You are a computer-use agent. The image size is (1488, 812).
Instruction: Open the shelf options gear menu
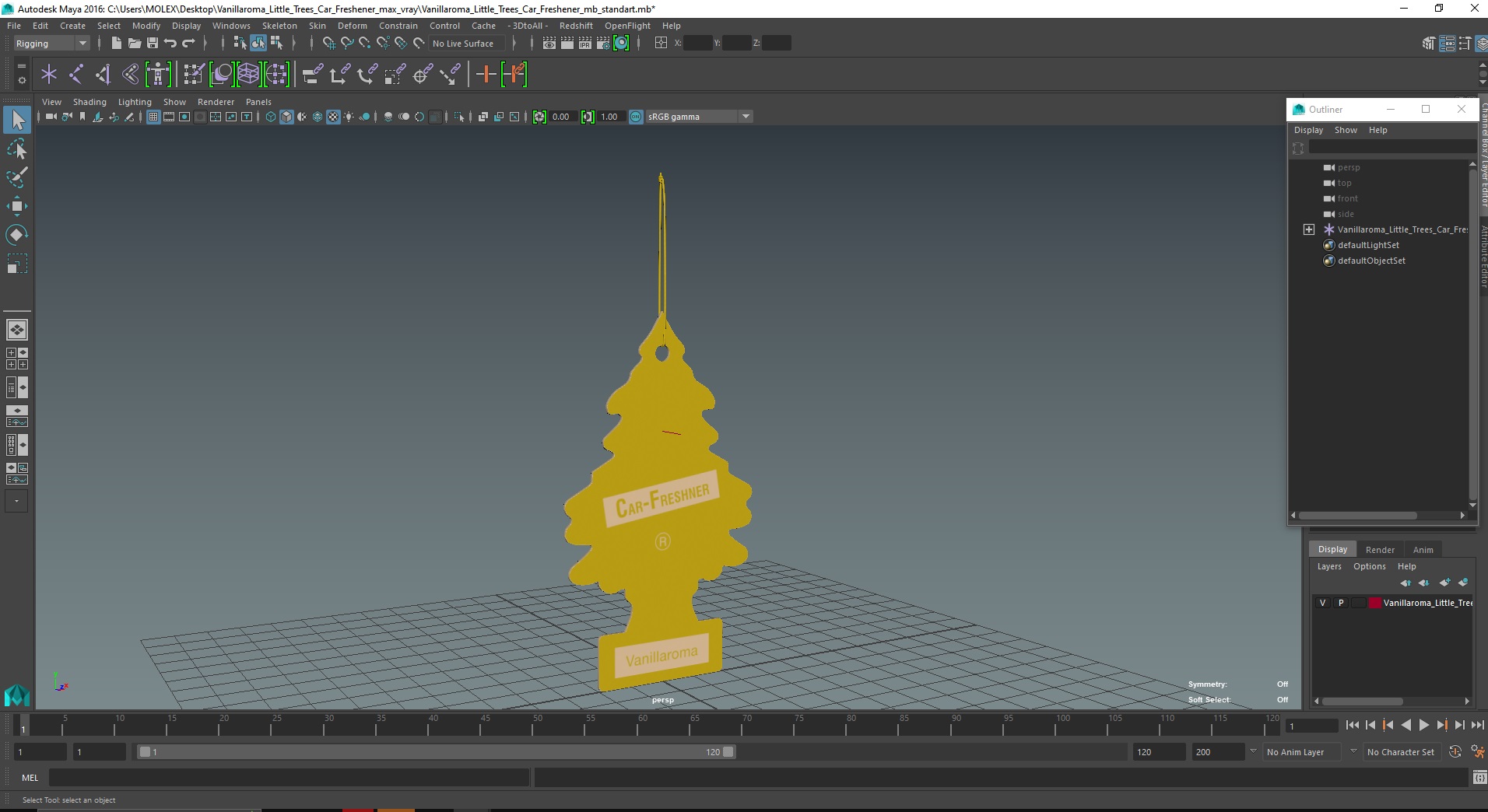tap(22, 80)
